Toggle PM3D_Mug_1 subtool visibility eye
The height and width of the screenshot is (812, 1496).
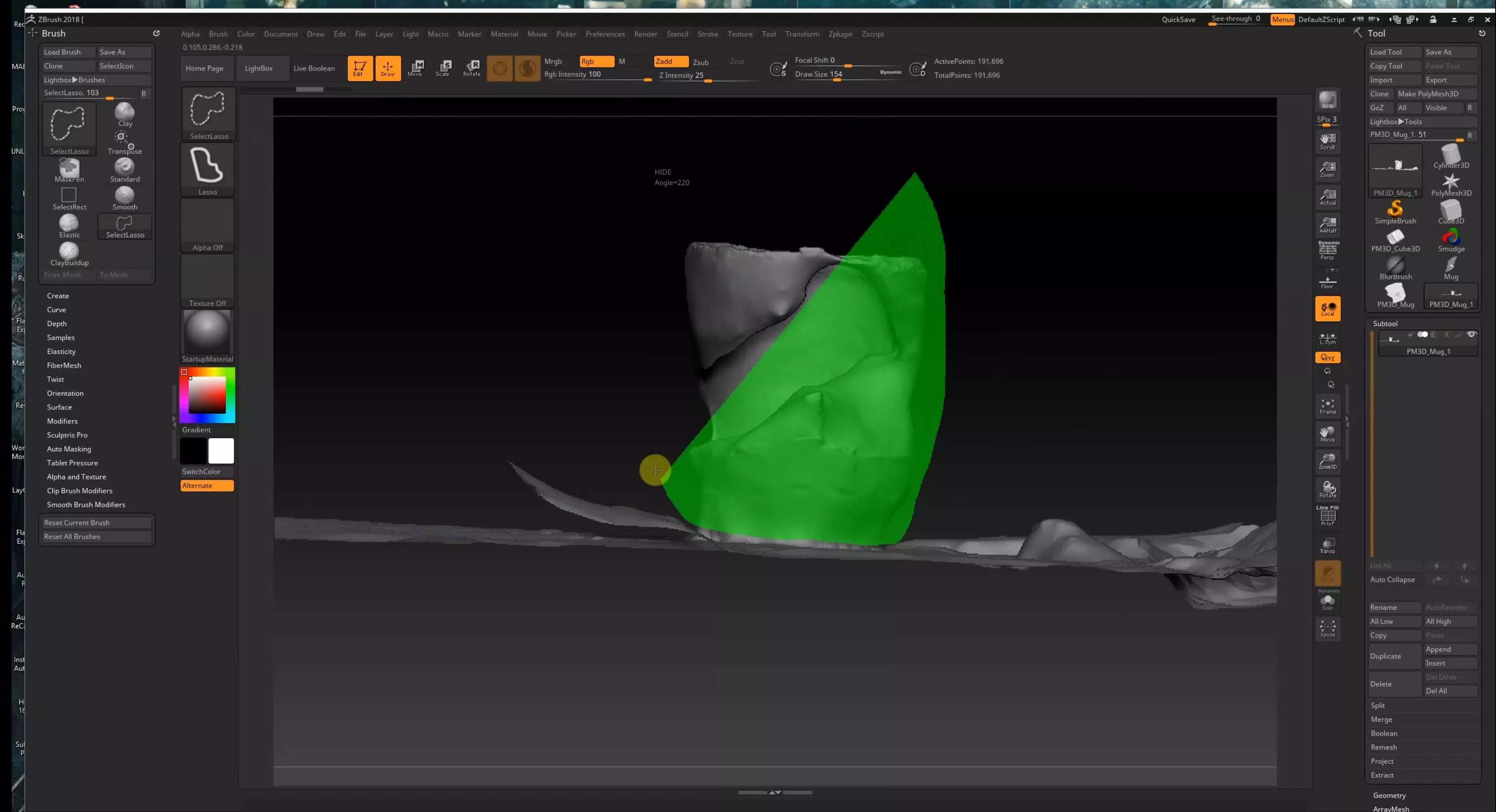pos(1471,334)
